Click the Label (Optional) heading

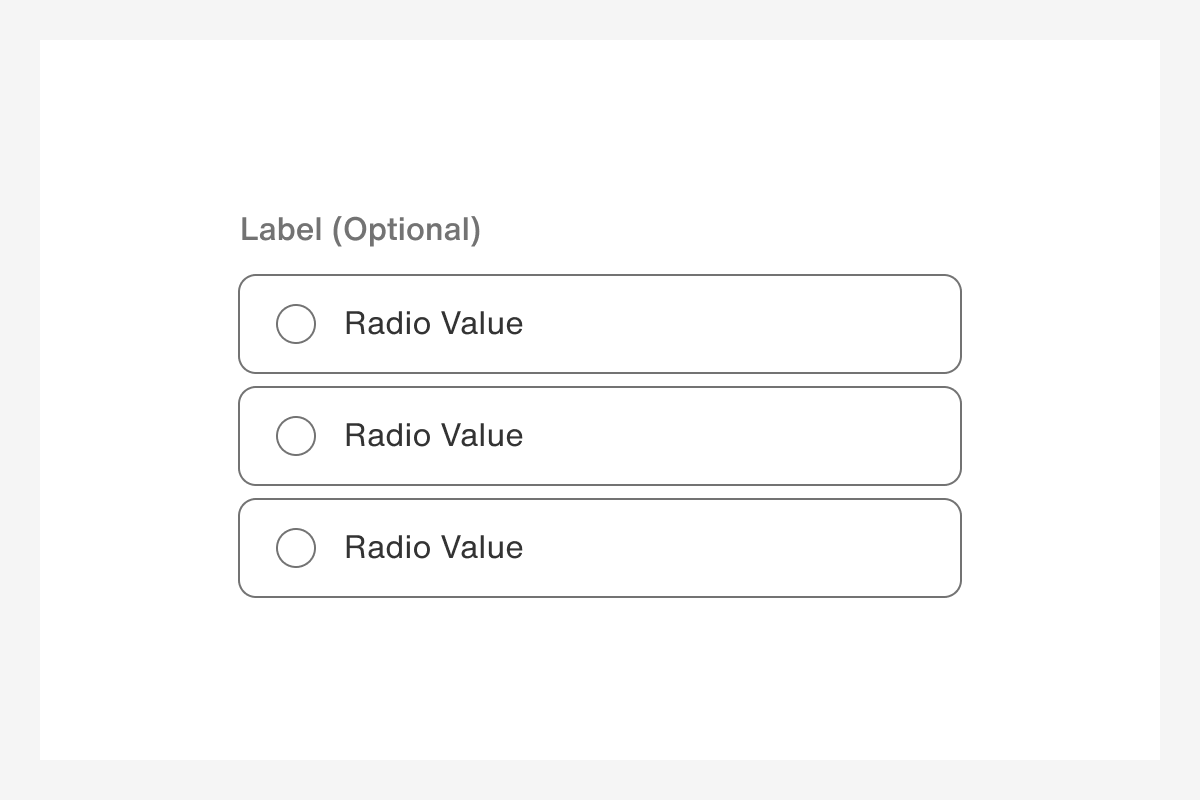pyautogui.click(x=360, y=230)
